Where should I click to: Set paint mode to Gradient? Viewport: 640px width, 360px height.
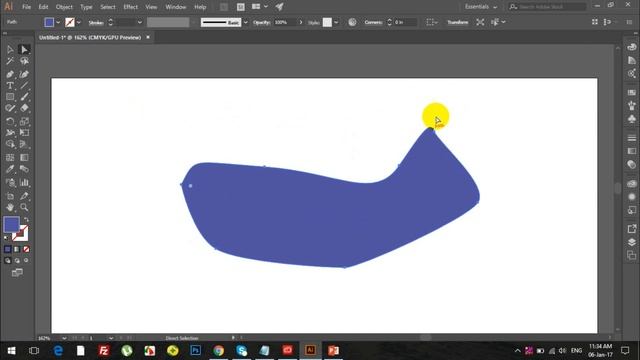coord(17,249)
